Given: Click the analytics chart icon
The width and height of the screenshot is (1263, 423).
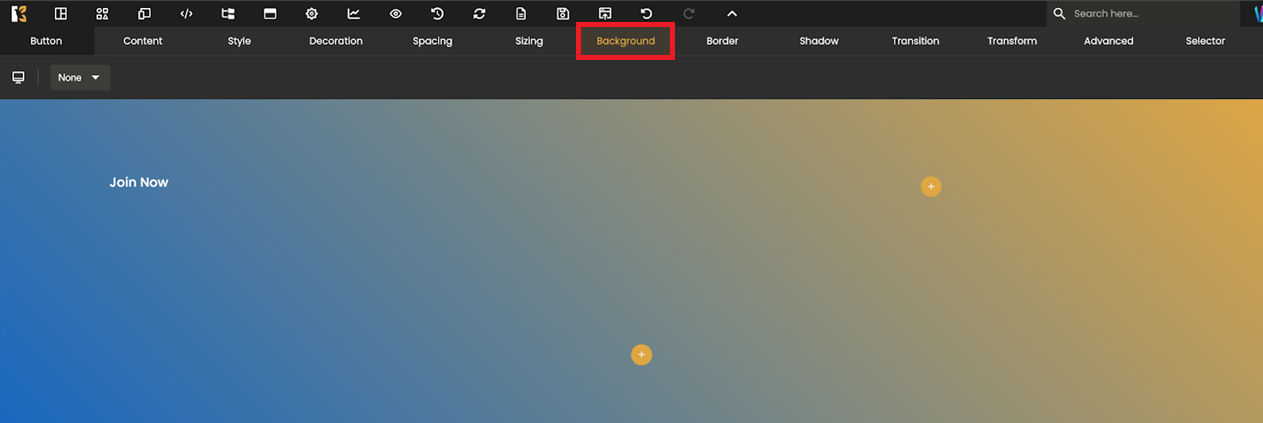Looking at the screenshot, I should pyautogui.click(x=354, y=14).
